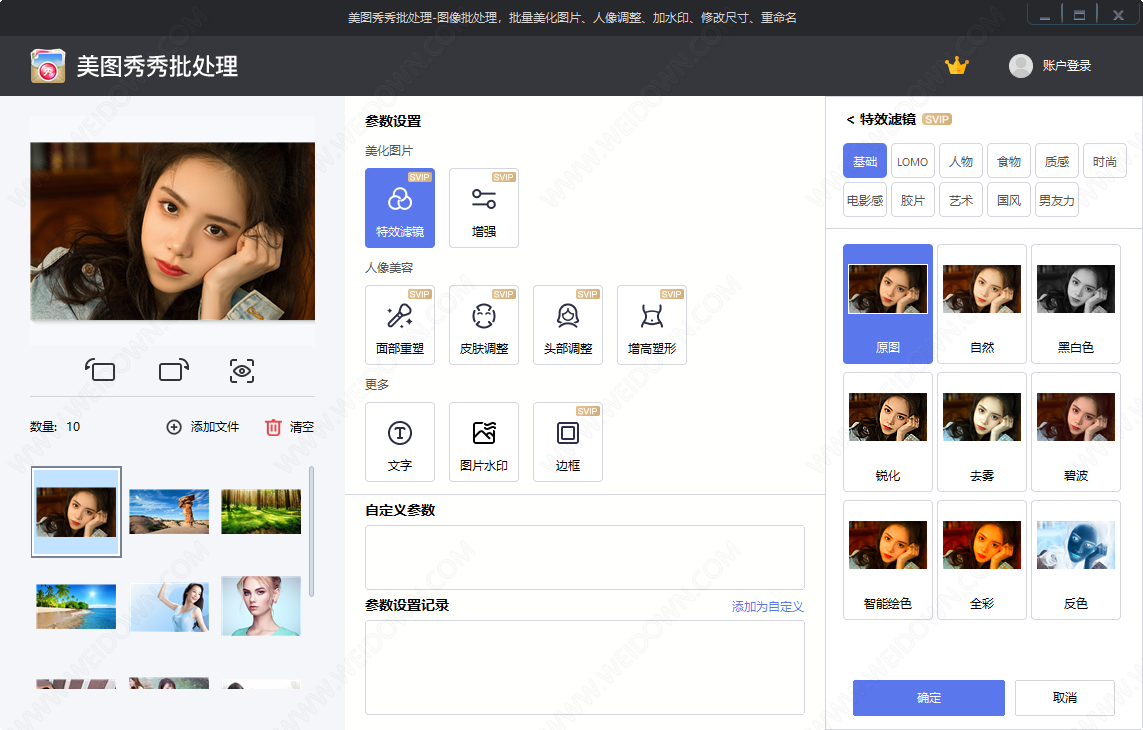The width and height of the screenshot is (1143, 730).
Task: Click the gold crown VIP icon
Action: pos(956,66)
